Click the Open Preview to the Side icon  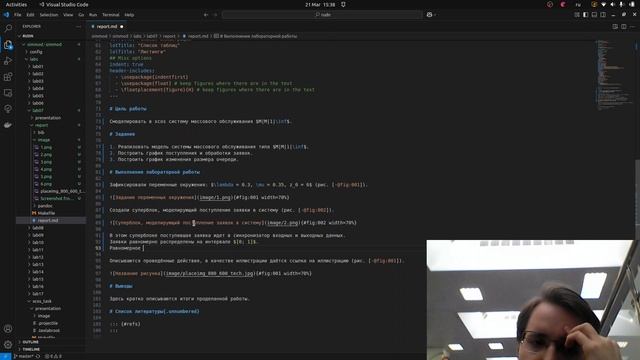point(615,27)
